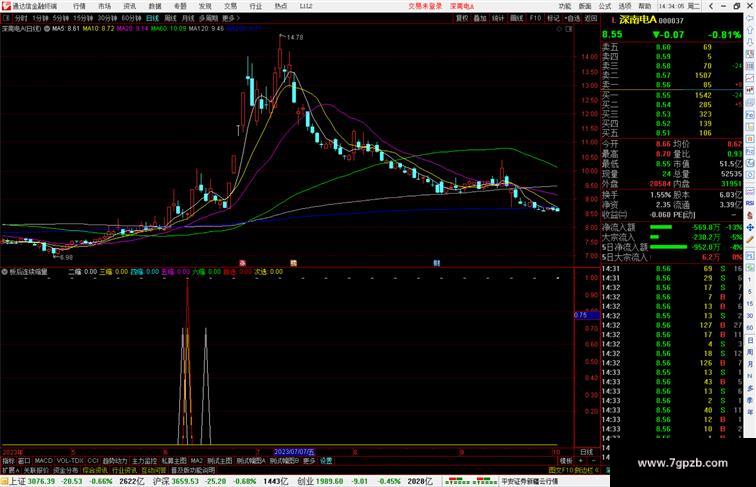Select 月 period in right sidebar
Viewport: 756px width, 487px height.
[750, 364]
